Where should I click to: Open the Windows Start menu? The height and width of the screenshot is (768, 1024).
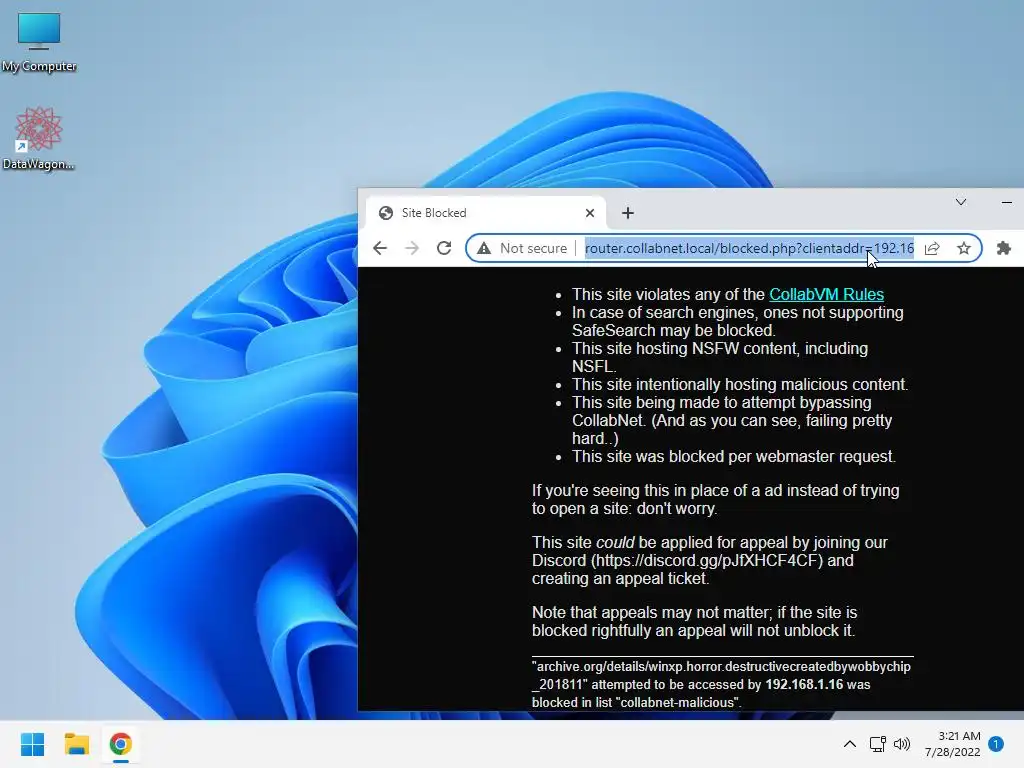[33, 744]
